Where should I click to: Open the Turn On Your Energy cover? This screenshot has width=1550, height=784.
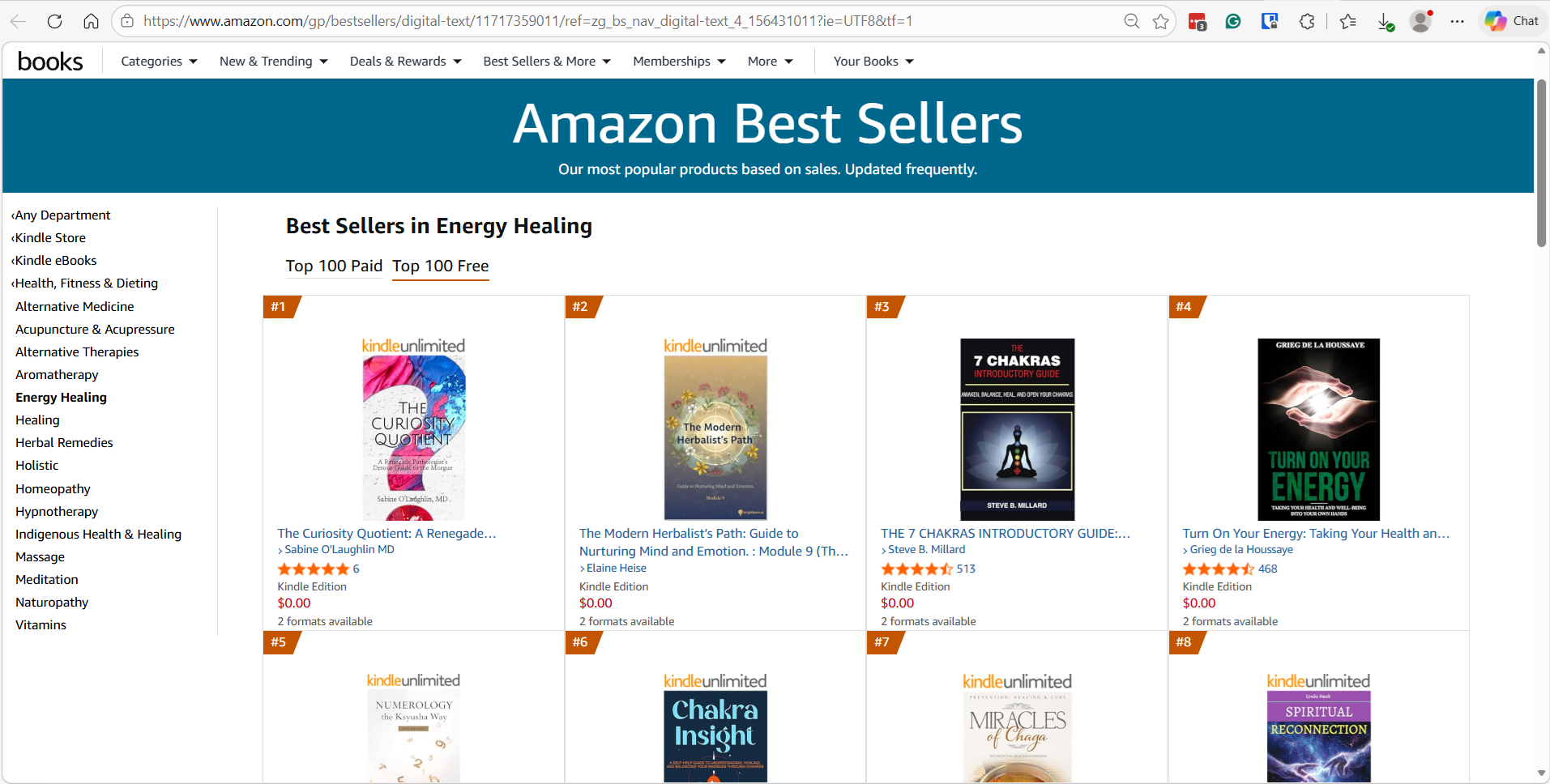pyautogui.click(x=1318, y=429)
